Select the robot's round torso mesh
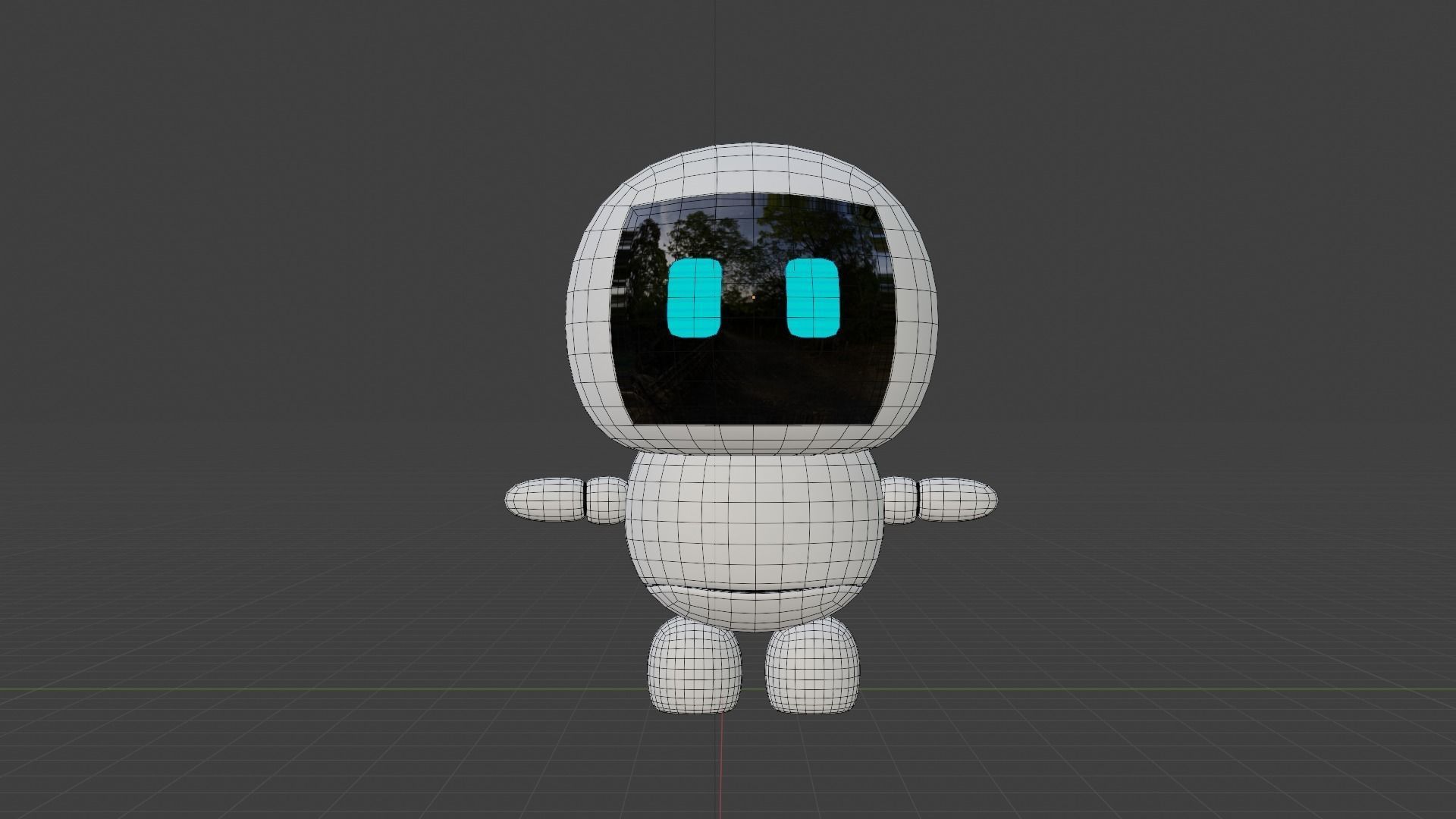 coord(755,523)
